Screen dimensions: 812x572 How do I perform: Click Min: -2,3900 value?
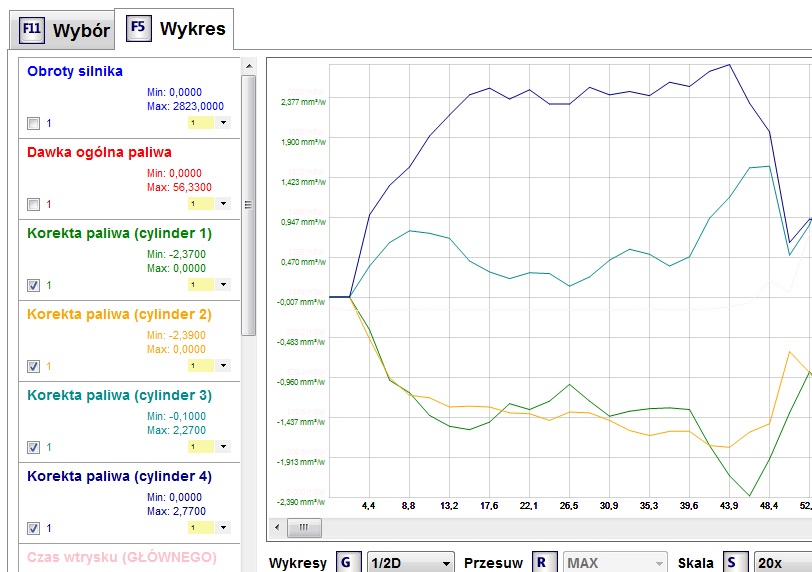[177, 335]
